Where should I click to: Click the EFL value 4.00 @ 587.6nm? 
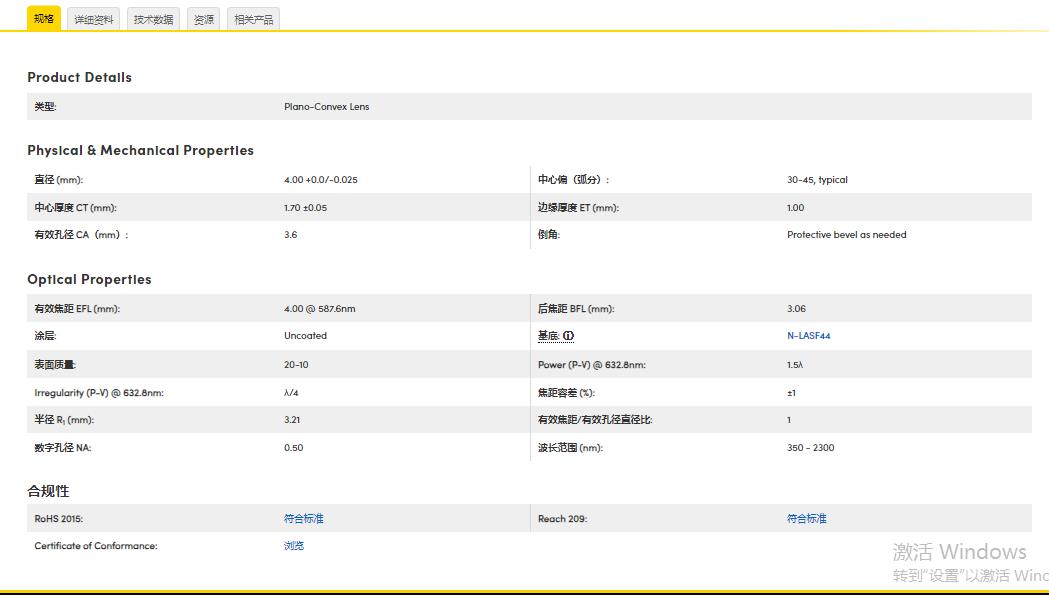coord(319,309)
